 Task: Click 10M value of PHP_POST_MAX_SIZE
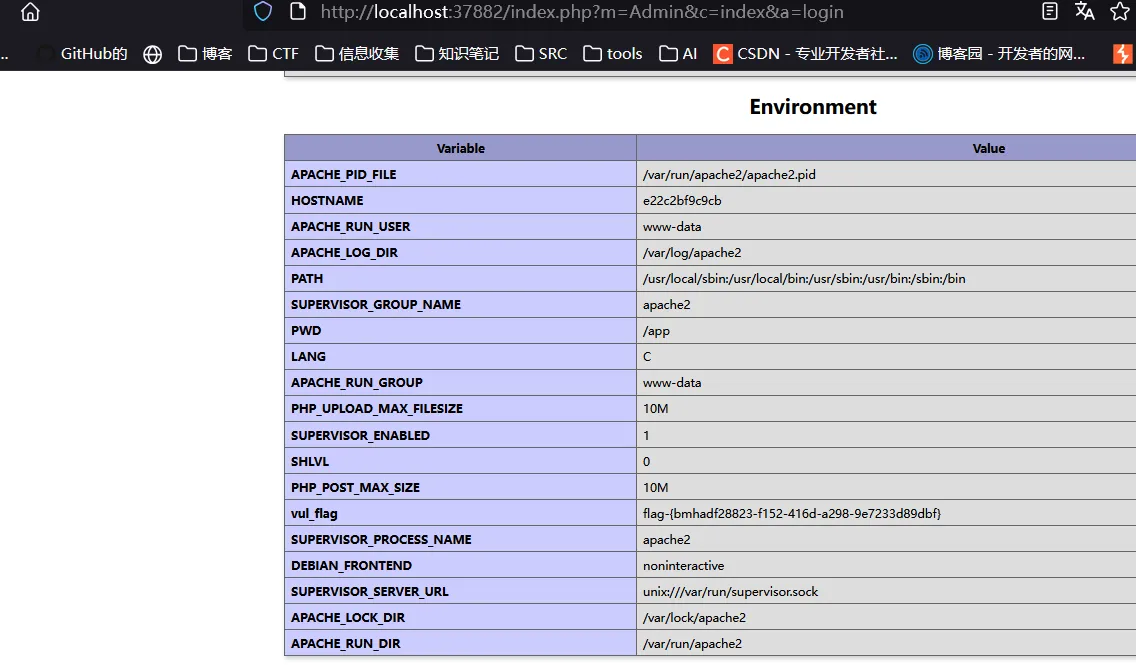[x=656, y=488]
